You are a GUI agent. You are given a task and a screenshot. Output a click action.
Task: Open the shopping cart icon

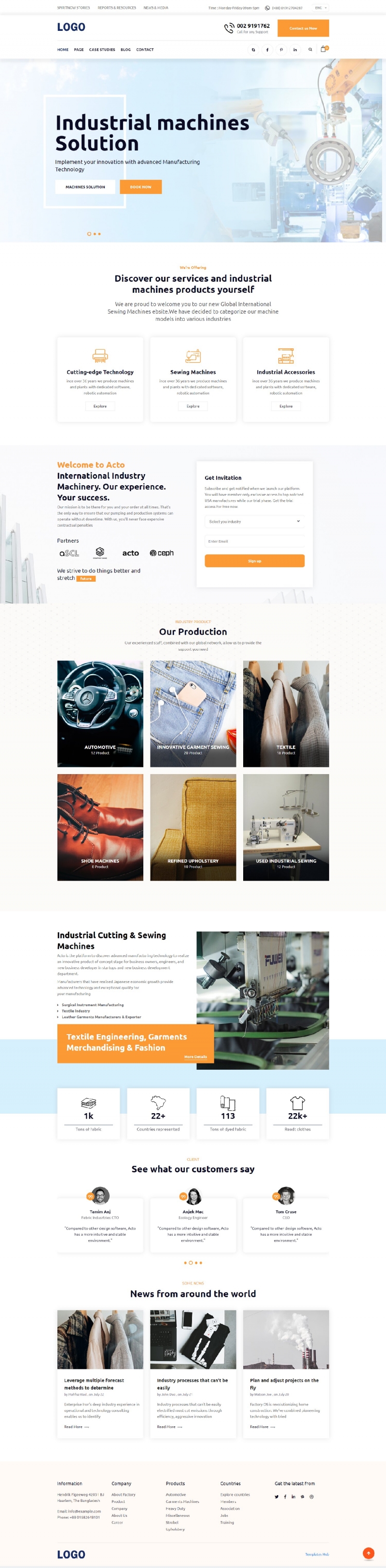click(x=324, y=49)
